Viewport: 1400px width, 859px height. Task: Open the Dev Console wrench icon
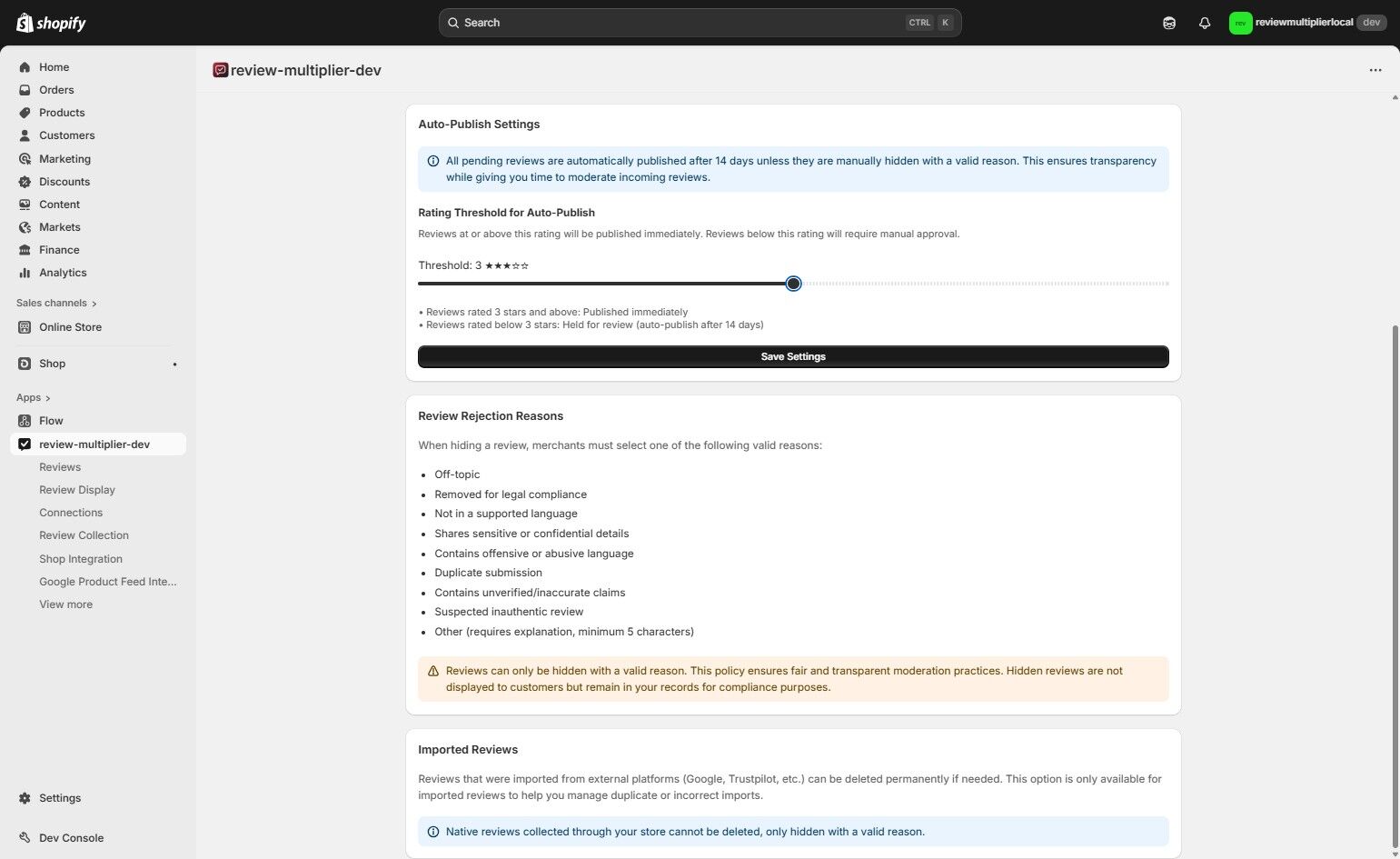pyautogui.click(x=25, y=838)
